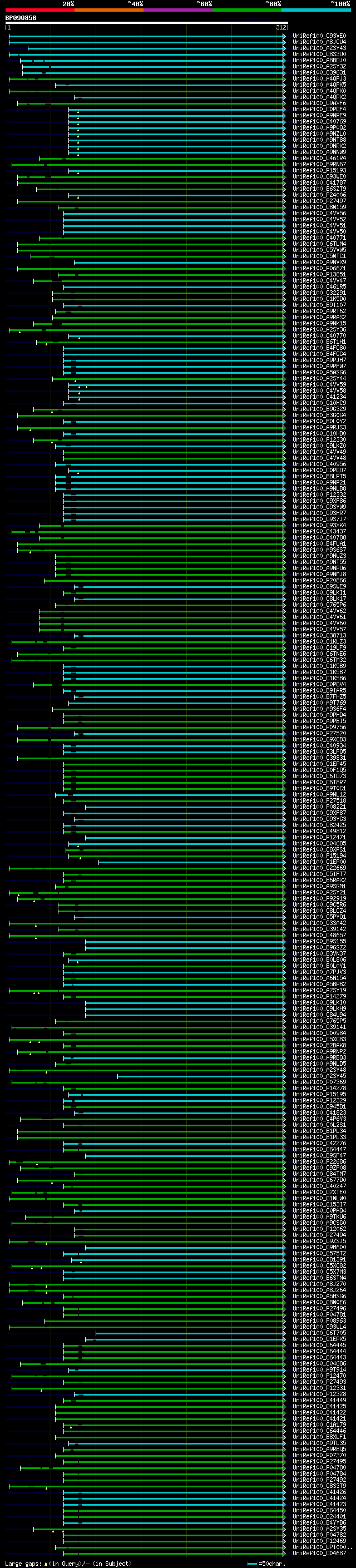Click the white query sequence bar under BP090856
Image resolution: width=356 pixels, height=1568 pixels.
(x=147, y=23)
